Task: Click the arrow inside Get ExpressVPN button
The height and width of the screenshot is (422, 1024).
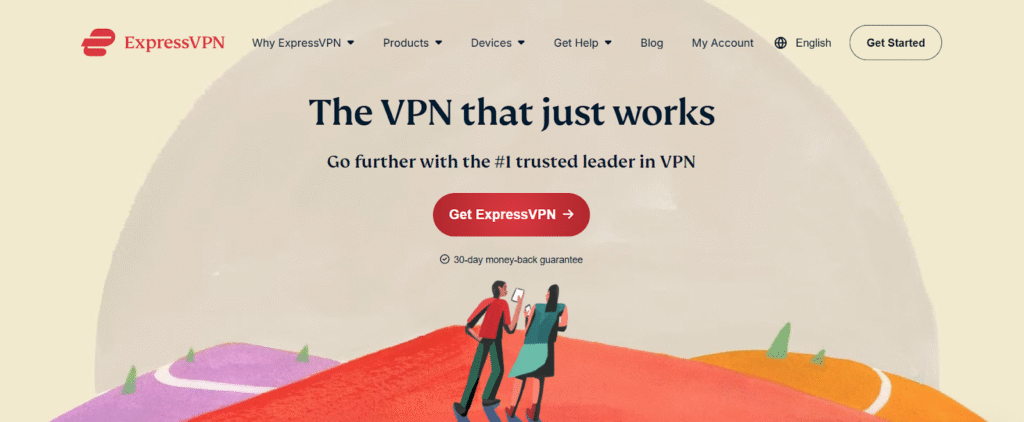Action: click(568, 214)
